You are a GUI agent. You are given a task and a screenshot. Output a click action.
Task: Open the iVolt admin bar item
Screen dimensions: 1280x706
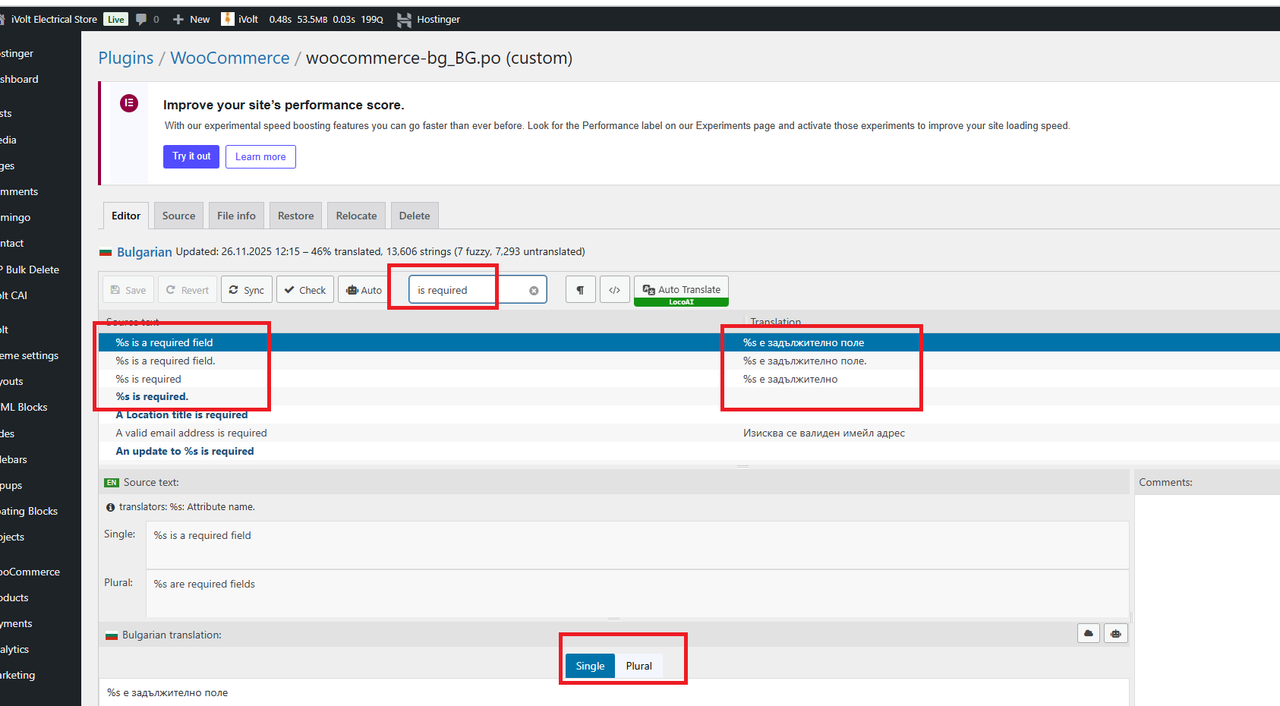[x=239, y=19]
